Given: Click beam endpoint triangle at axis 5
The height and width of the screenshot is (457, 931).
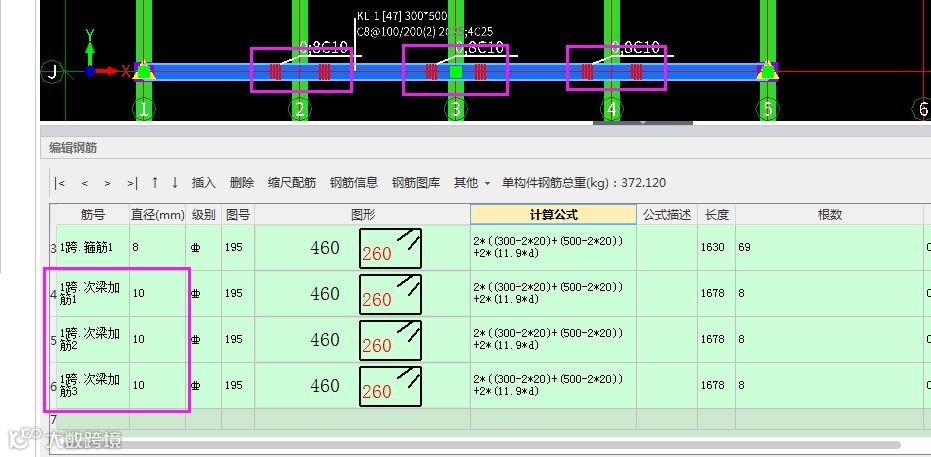Looking at the screenshot, I should point(768,71).
